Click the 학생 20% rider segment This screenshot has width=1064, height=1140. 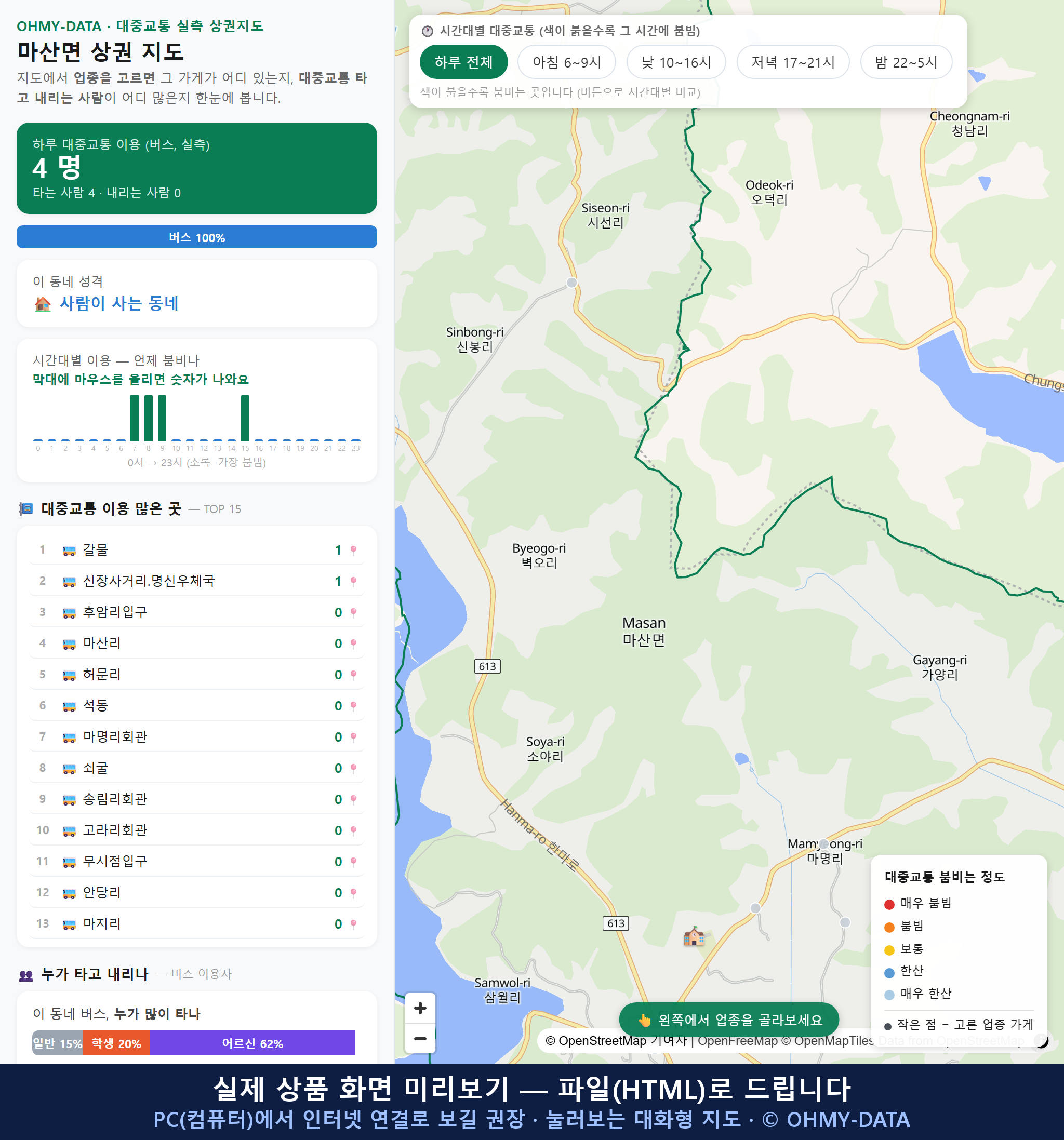point(116,1043)
